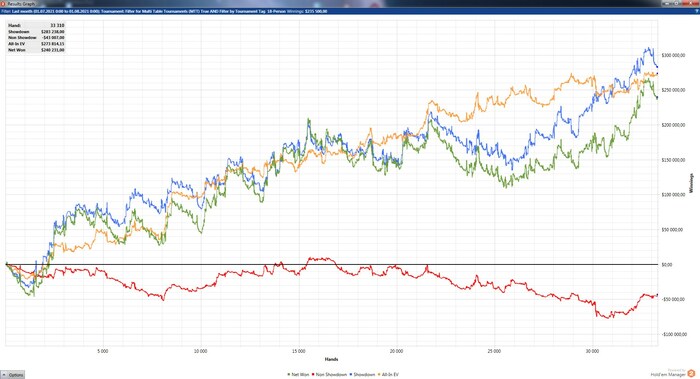Click the Winnings y-axis title

[692, 183]
